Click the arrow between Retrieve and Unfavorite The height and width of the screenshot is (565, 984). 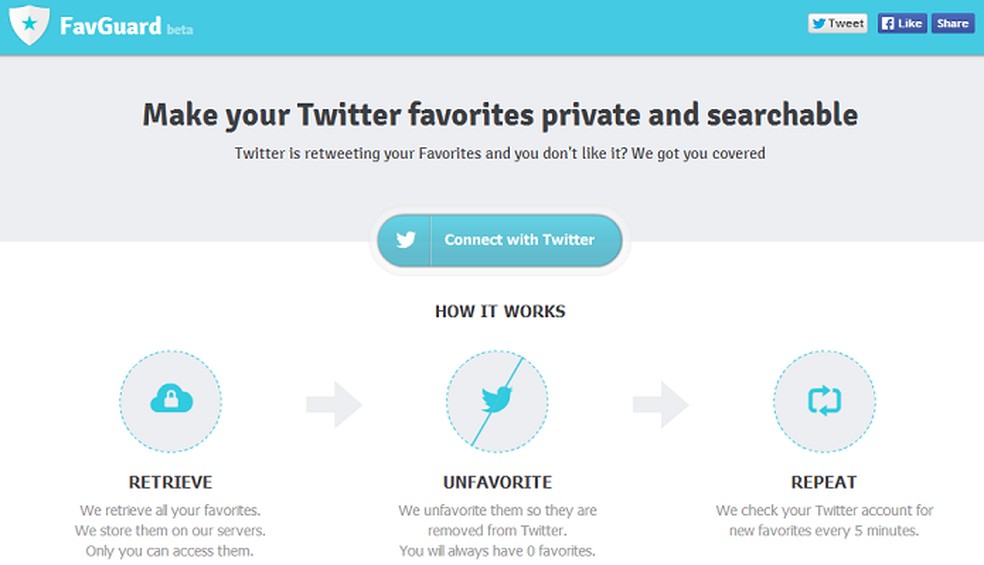pyautogui.click(x=333, y=404)
